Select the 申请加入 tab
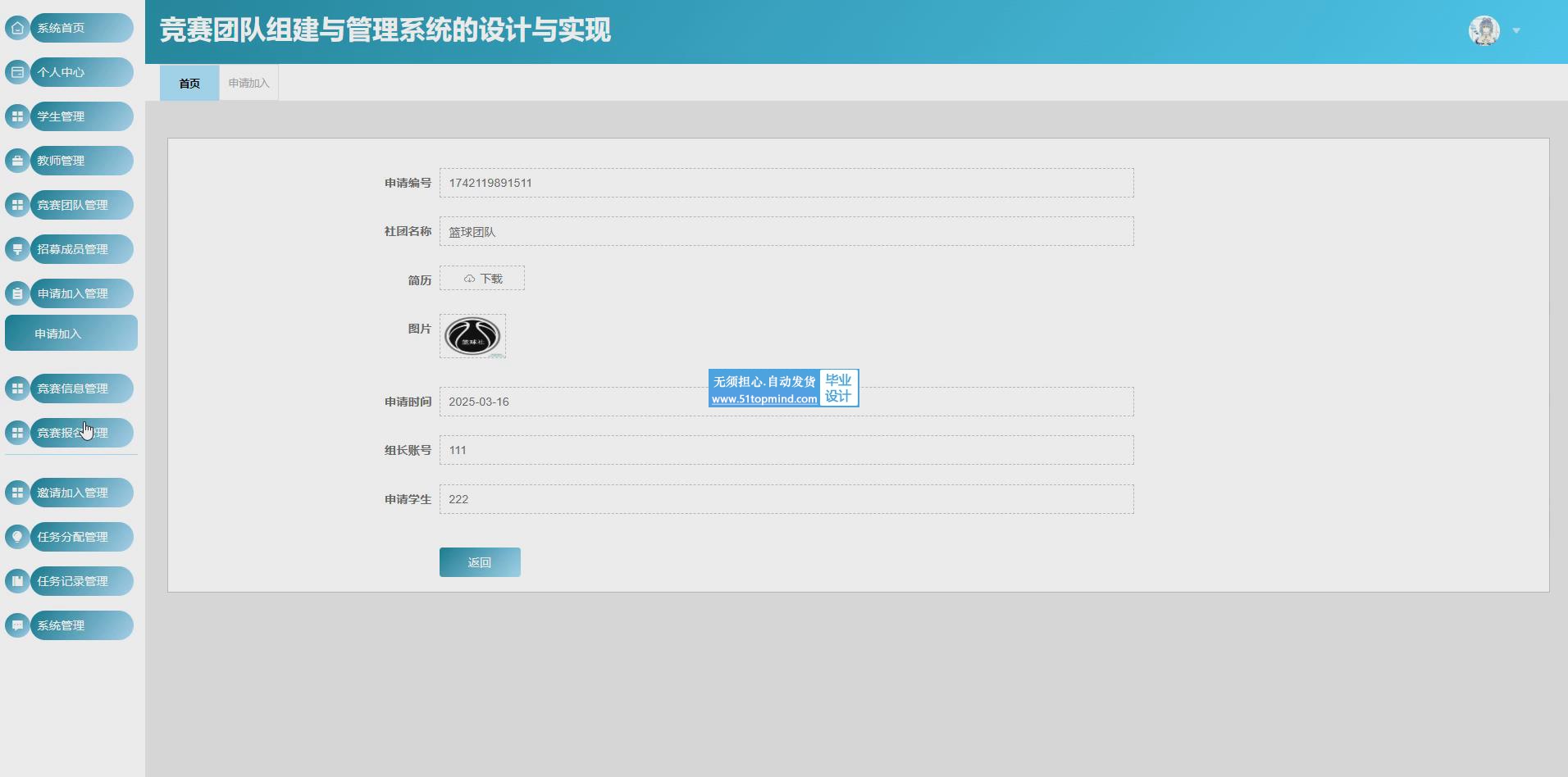The height and width of the screenshot is (777, 1568). [x=248, y=83]
